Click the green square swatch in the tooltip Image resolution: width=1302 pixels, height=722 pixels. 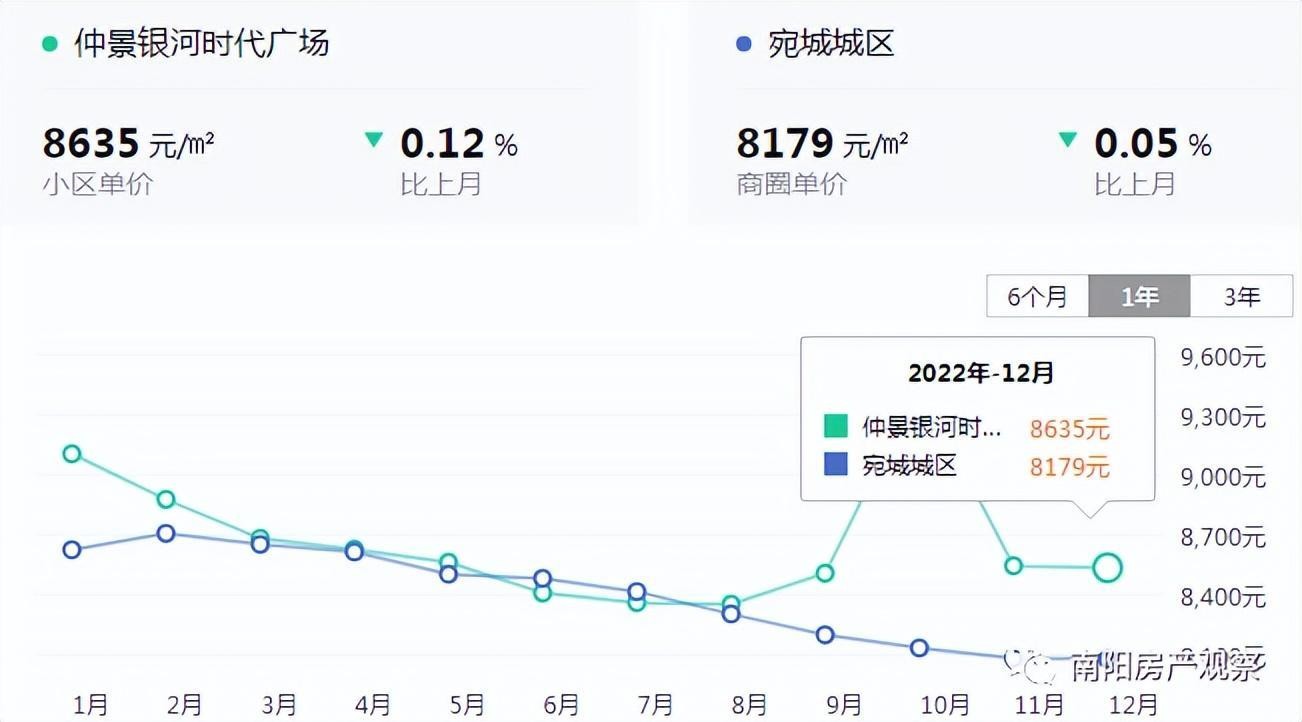click(835, 427)
